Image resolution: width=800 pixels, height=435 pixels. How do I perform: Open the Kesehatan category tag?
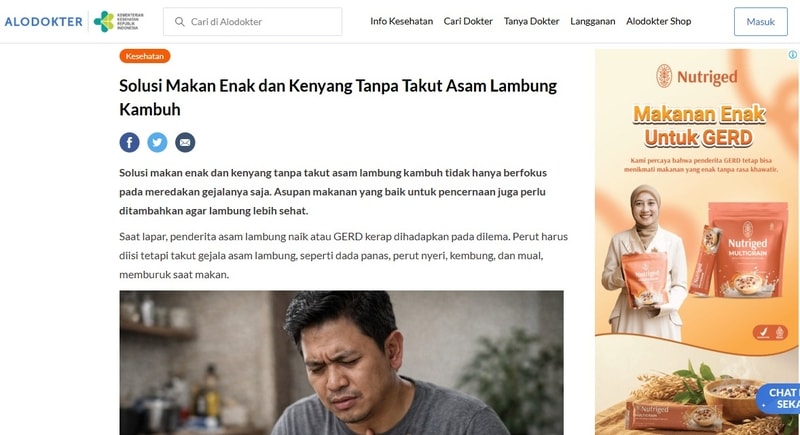pyautogui.click(x=145, y=56)
